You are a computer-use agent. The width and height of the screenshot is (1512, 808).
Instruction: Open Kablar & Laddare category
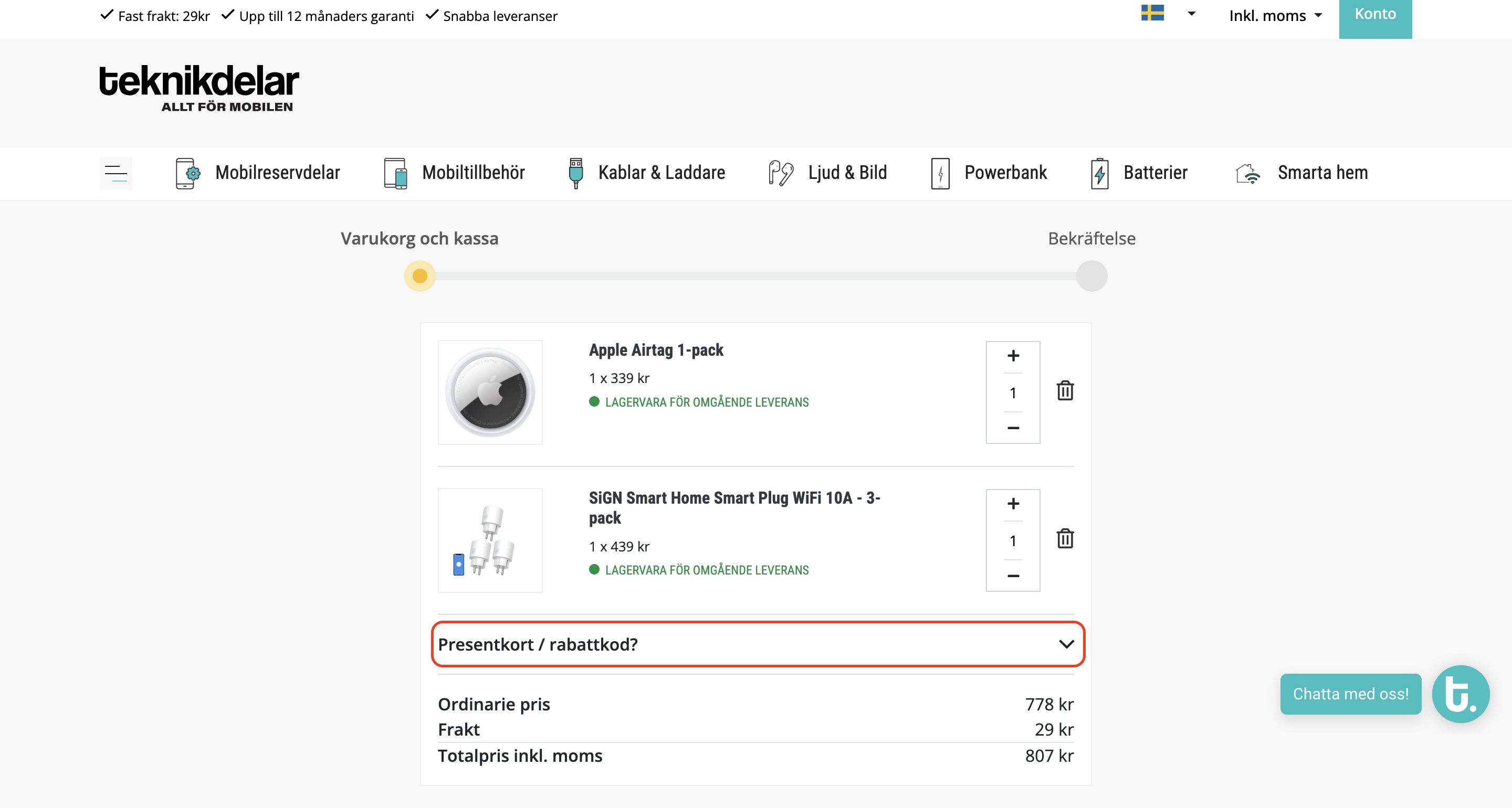661,173
